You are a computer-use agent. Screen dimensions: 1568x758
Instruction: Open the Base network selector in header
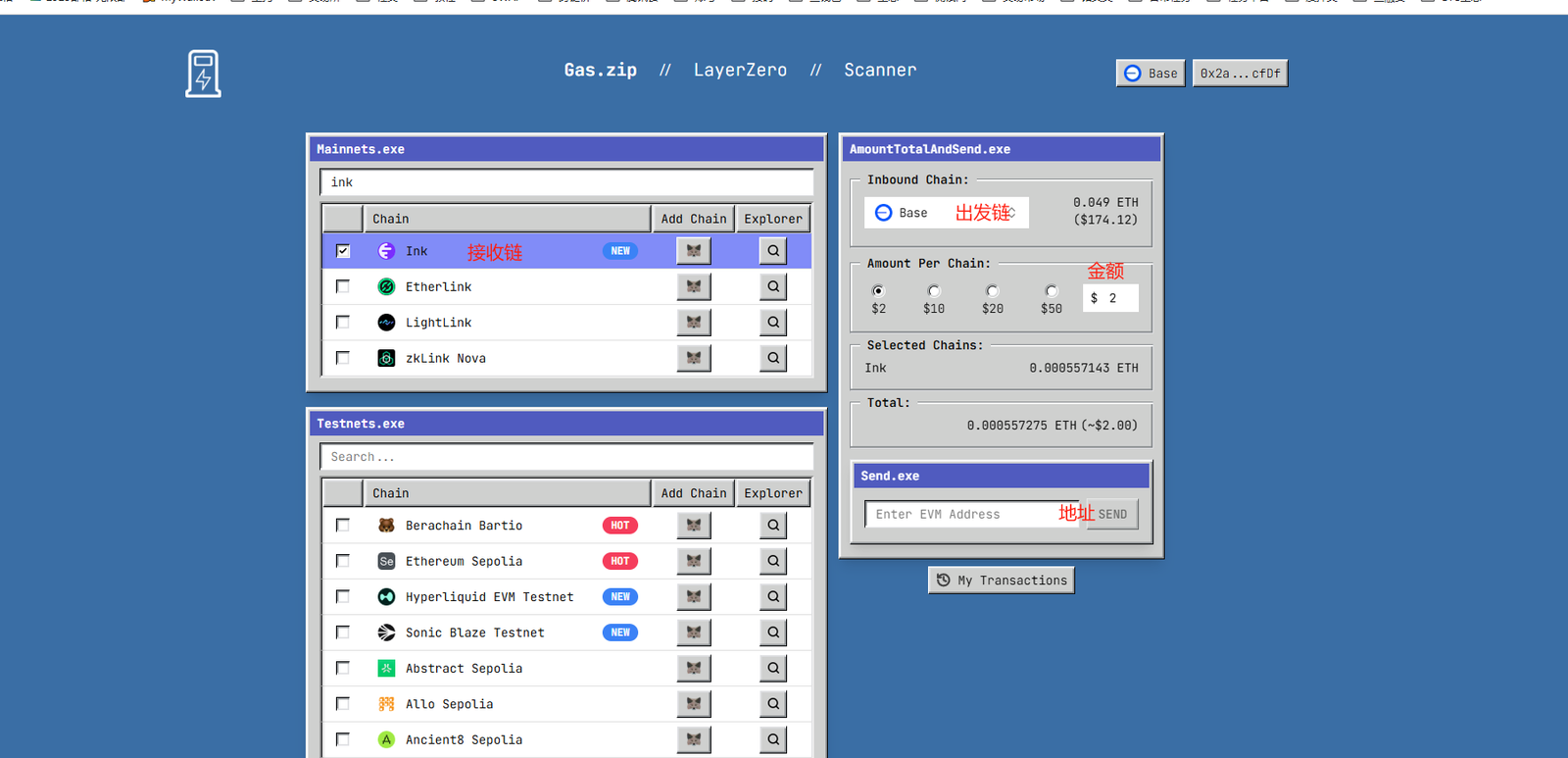[1151, 74]
